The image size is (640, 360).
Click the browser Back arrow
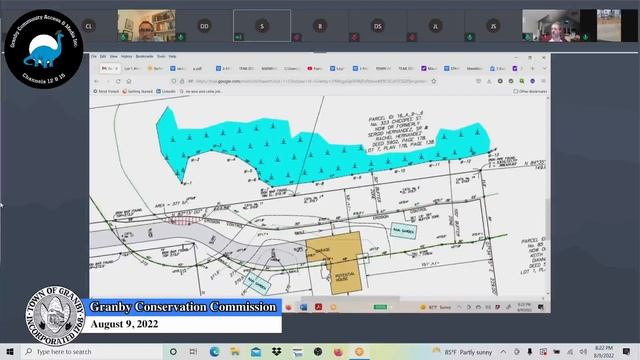pyautogui.click(x=97, y=81)
